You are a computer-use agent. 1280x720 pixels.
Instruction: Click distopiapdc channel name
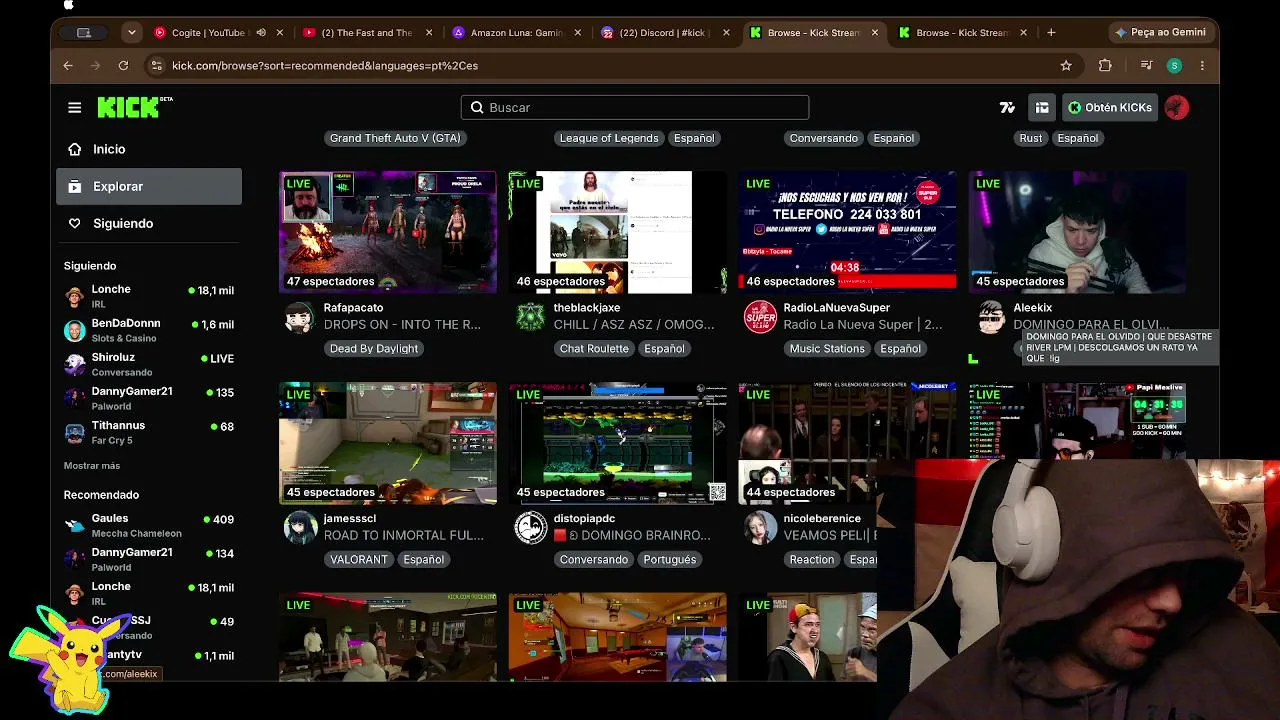click(x=584, y=518)
